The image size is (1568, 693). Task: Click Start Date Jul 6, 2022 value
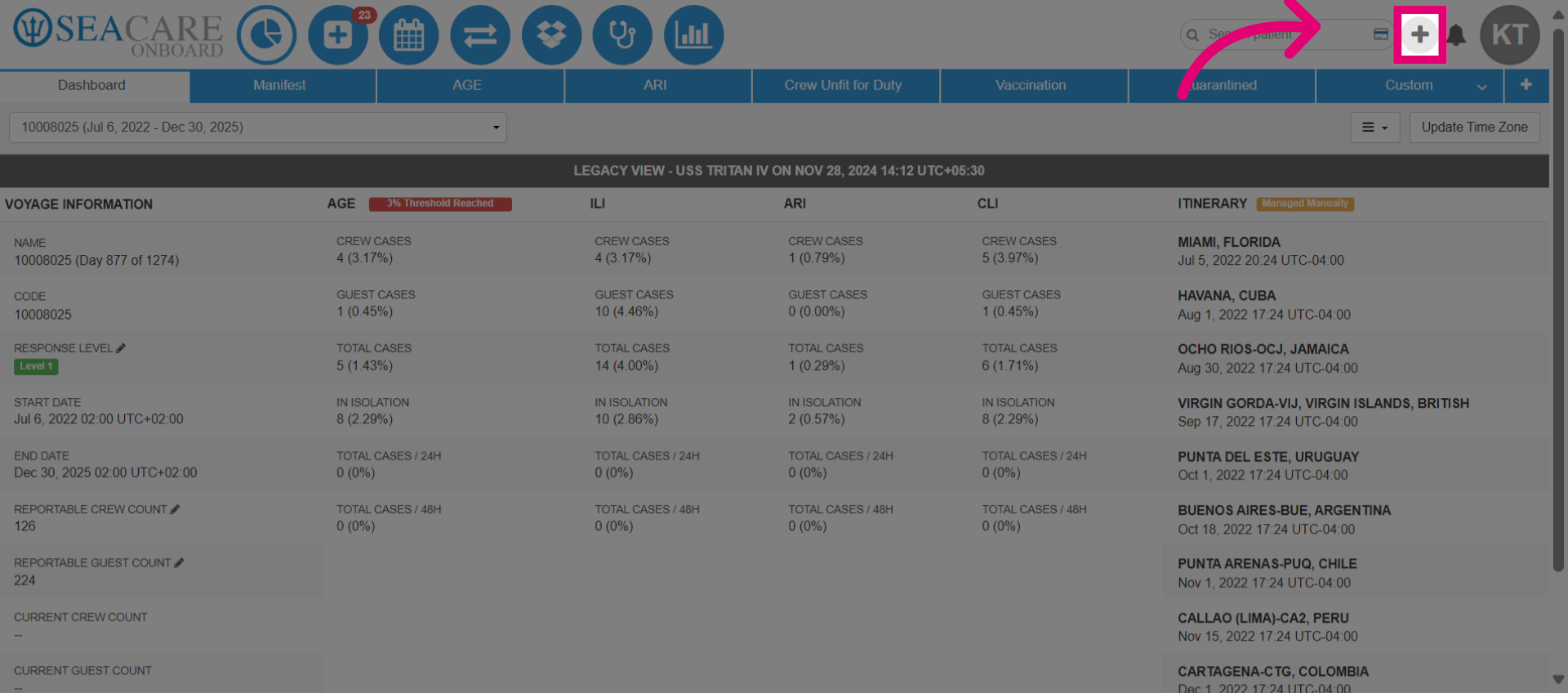coord(99,419)
